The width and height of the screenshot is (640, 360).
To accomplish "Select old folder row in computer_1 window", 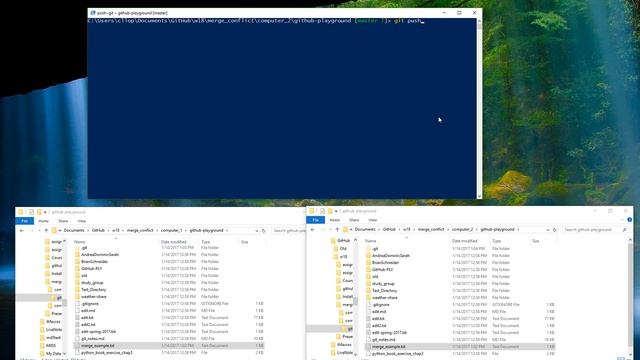I will pos(168,276).
